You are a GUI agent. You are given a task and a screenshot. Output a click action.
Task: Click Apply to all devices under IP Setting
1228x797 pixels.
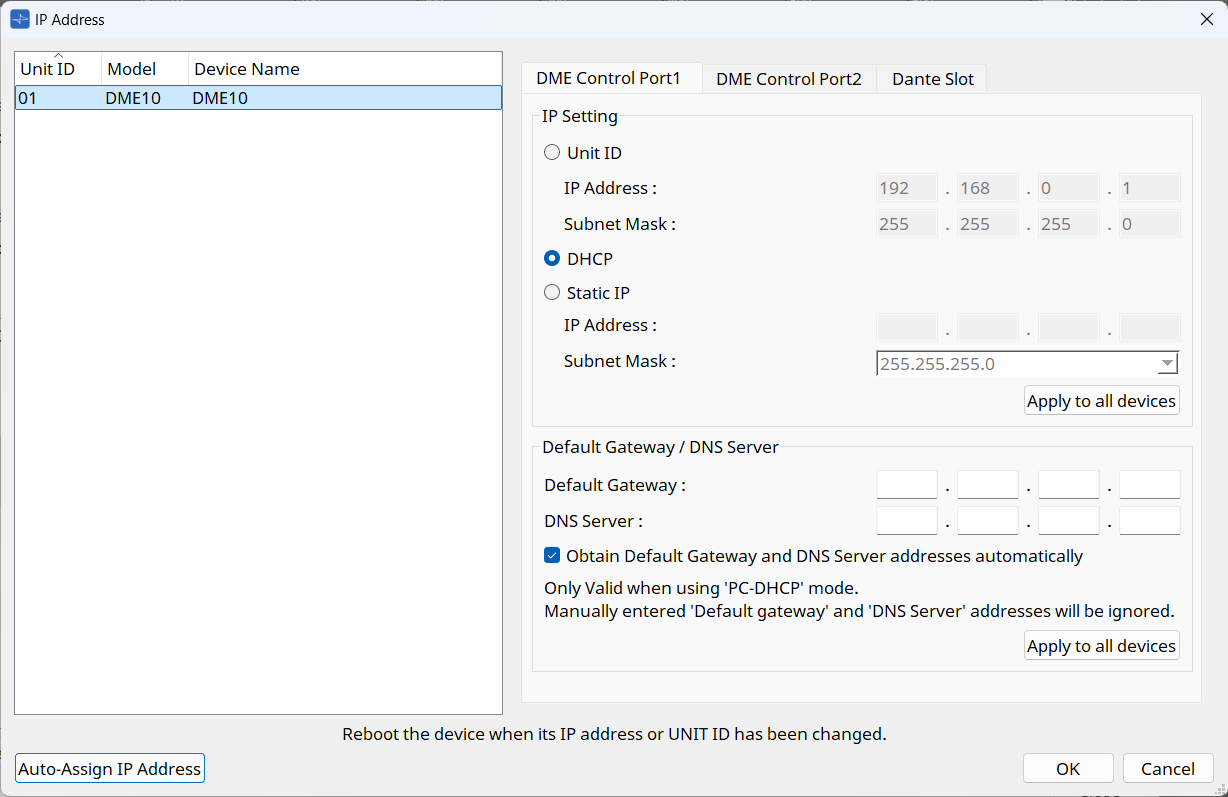coord(1101,401)
